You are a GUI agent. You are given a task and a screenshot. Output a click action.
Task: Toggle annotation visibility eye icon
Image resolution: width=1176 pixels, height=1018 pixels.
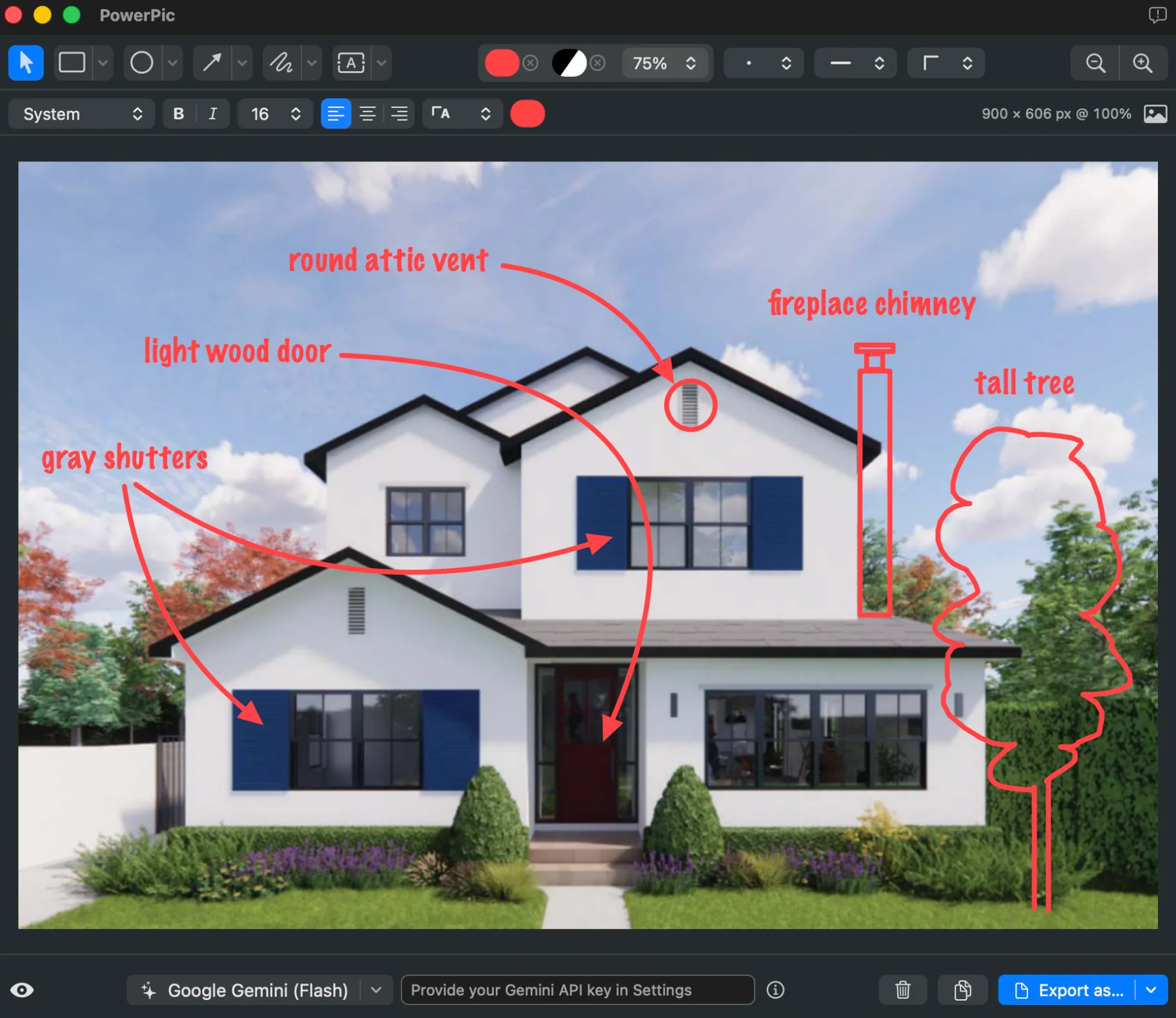click(22, 990)
